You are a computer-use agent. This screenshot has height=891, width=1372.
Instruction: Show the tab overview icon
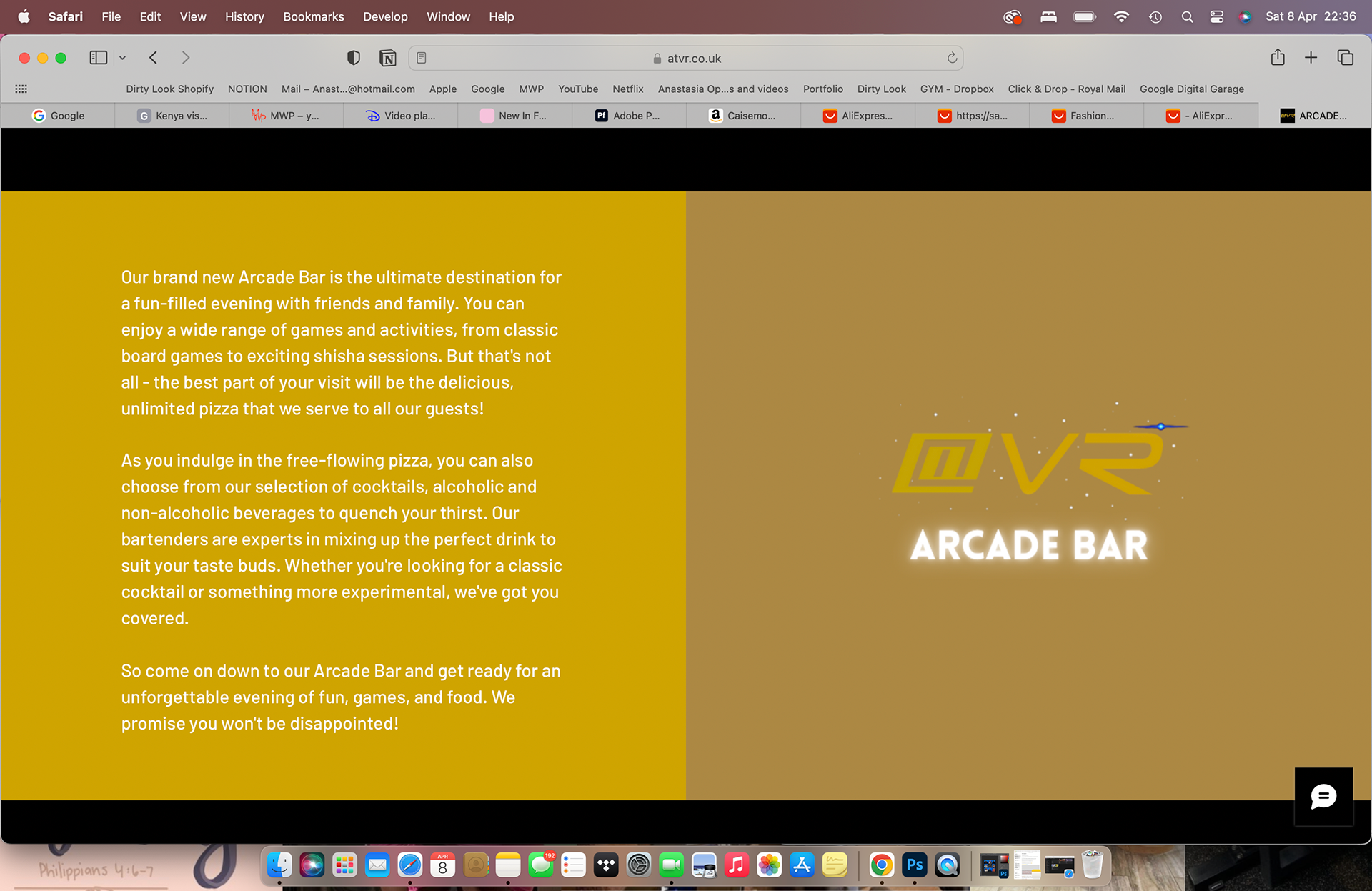pos(1345,58)
